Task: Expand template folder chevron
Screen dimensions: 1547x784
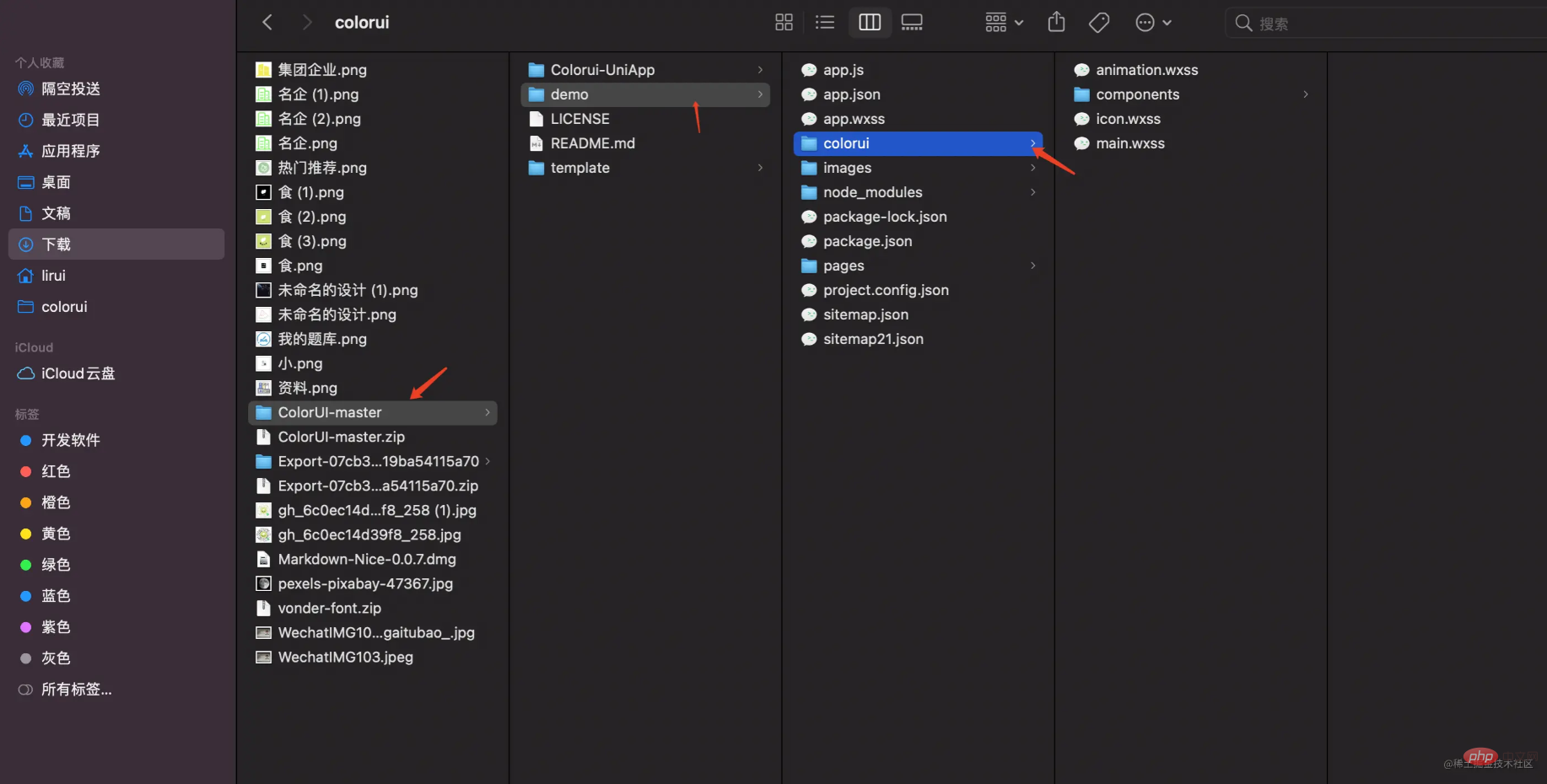Action: point(760,168)
